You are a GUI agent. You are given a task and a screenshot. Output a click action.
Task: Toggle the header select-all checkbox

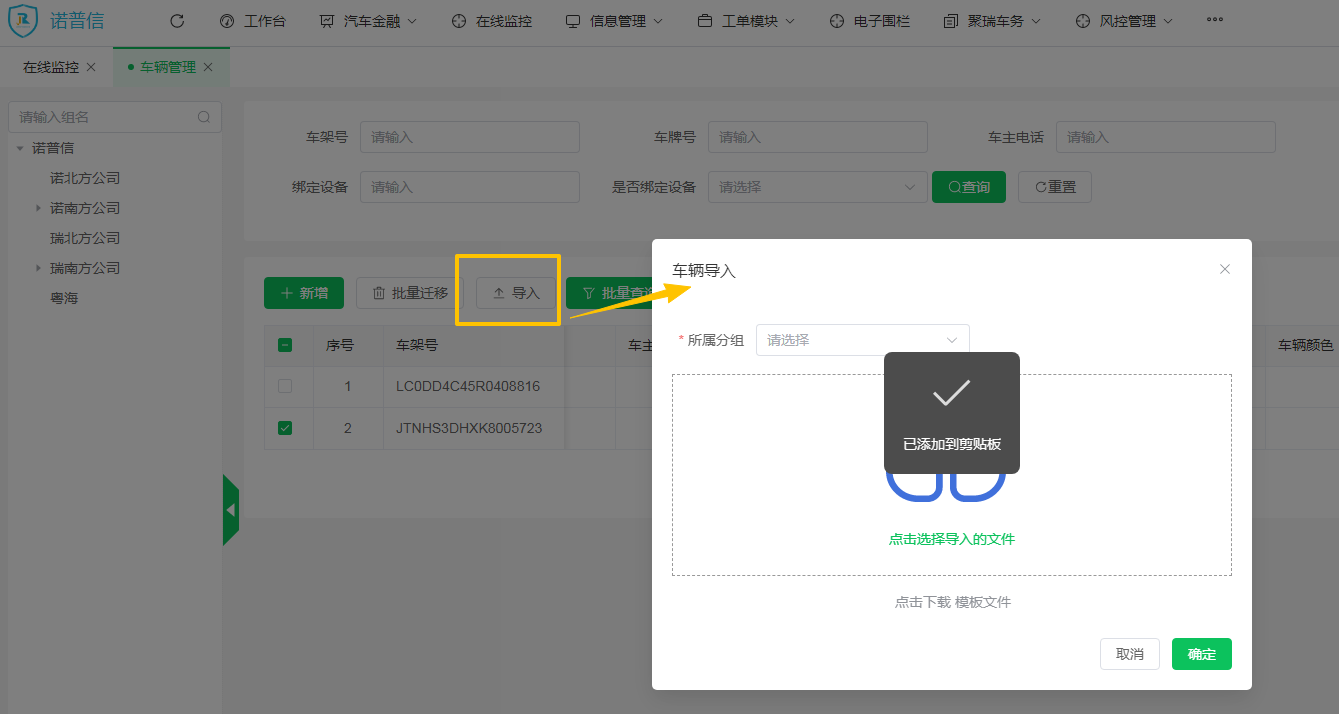pos(285,346)
